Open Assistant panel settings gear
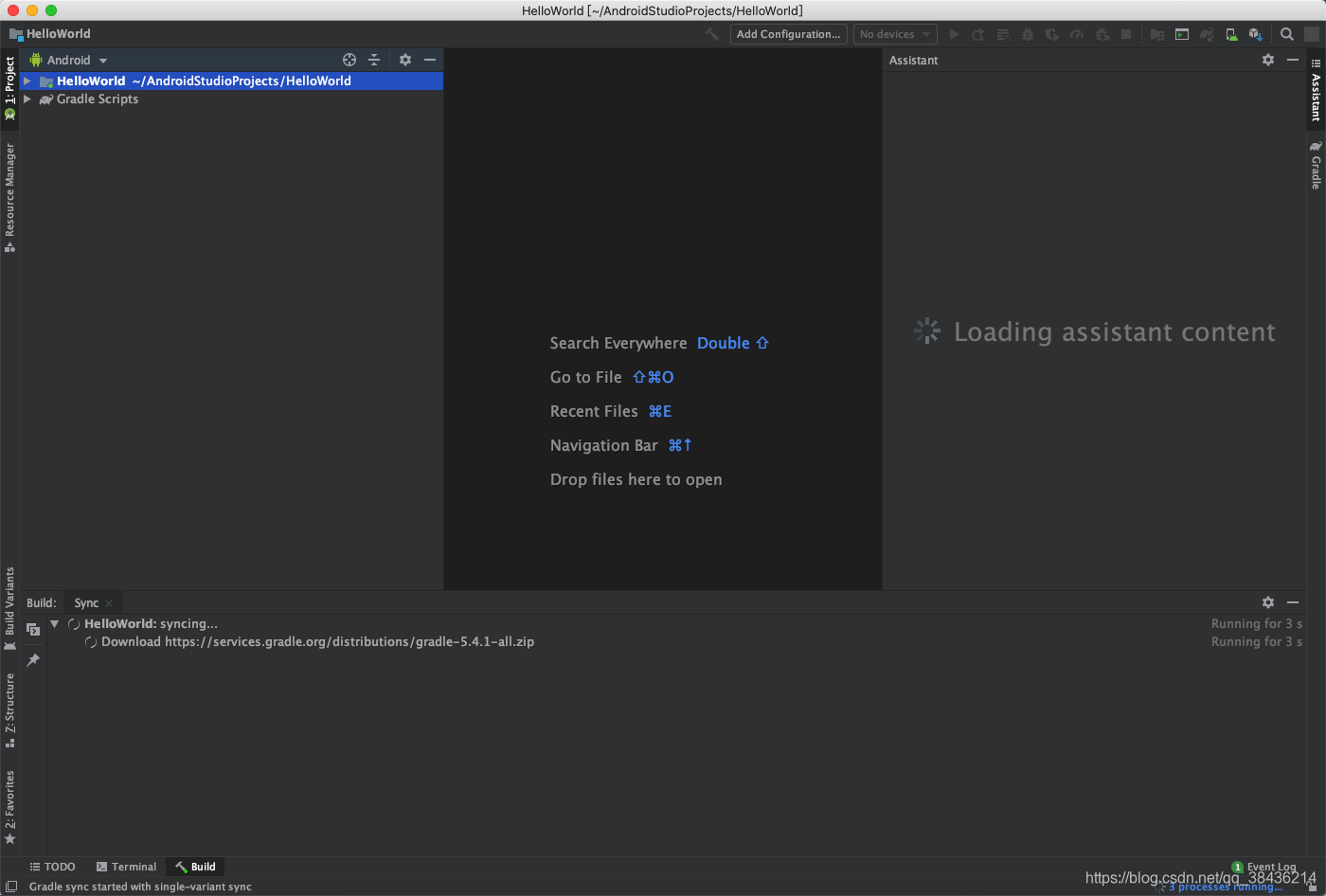The image size is (1326, 896). 1268,60
